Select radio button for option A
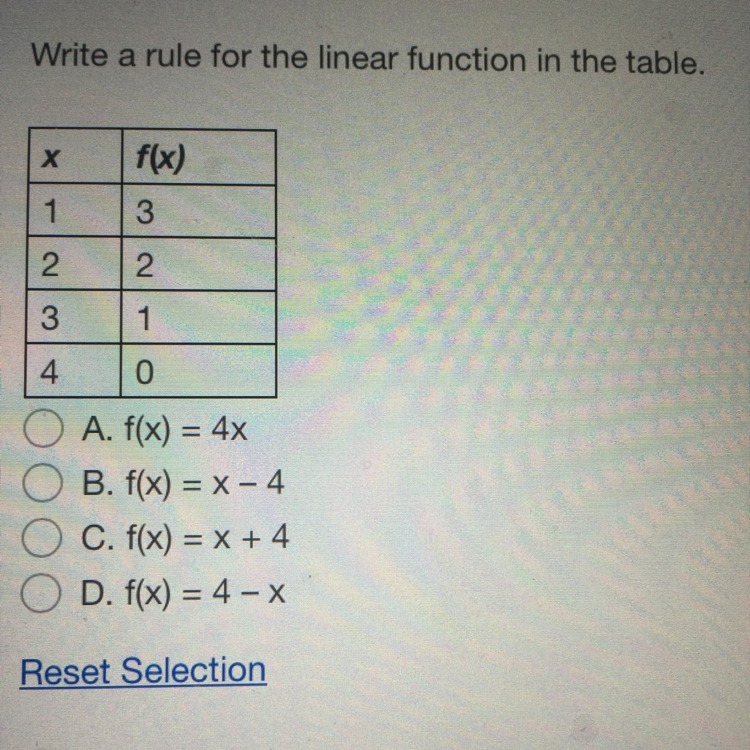The width and height of the screenshot is (750, 750). 43,428
